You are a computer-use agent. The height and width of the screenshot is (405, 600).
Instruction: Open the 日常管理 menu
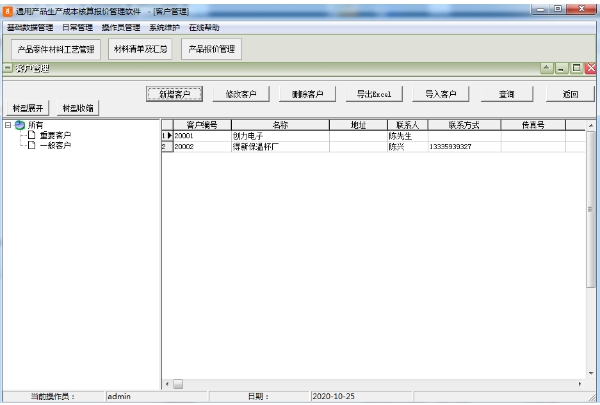point(77,28)
